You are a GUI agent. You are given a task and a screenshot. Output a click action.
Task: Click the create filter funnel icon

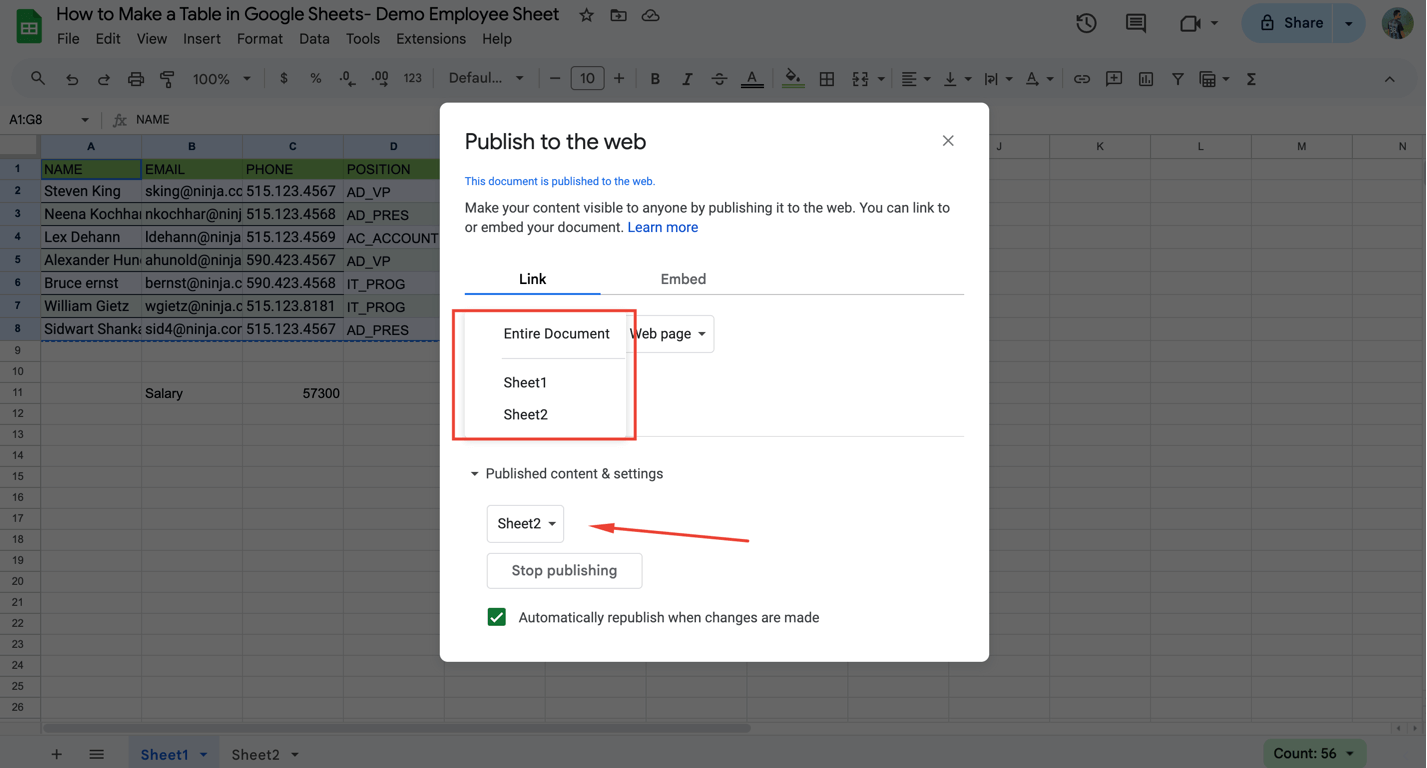click(x=1178, y=79)
